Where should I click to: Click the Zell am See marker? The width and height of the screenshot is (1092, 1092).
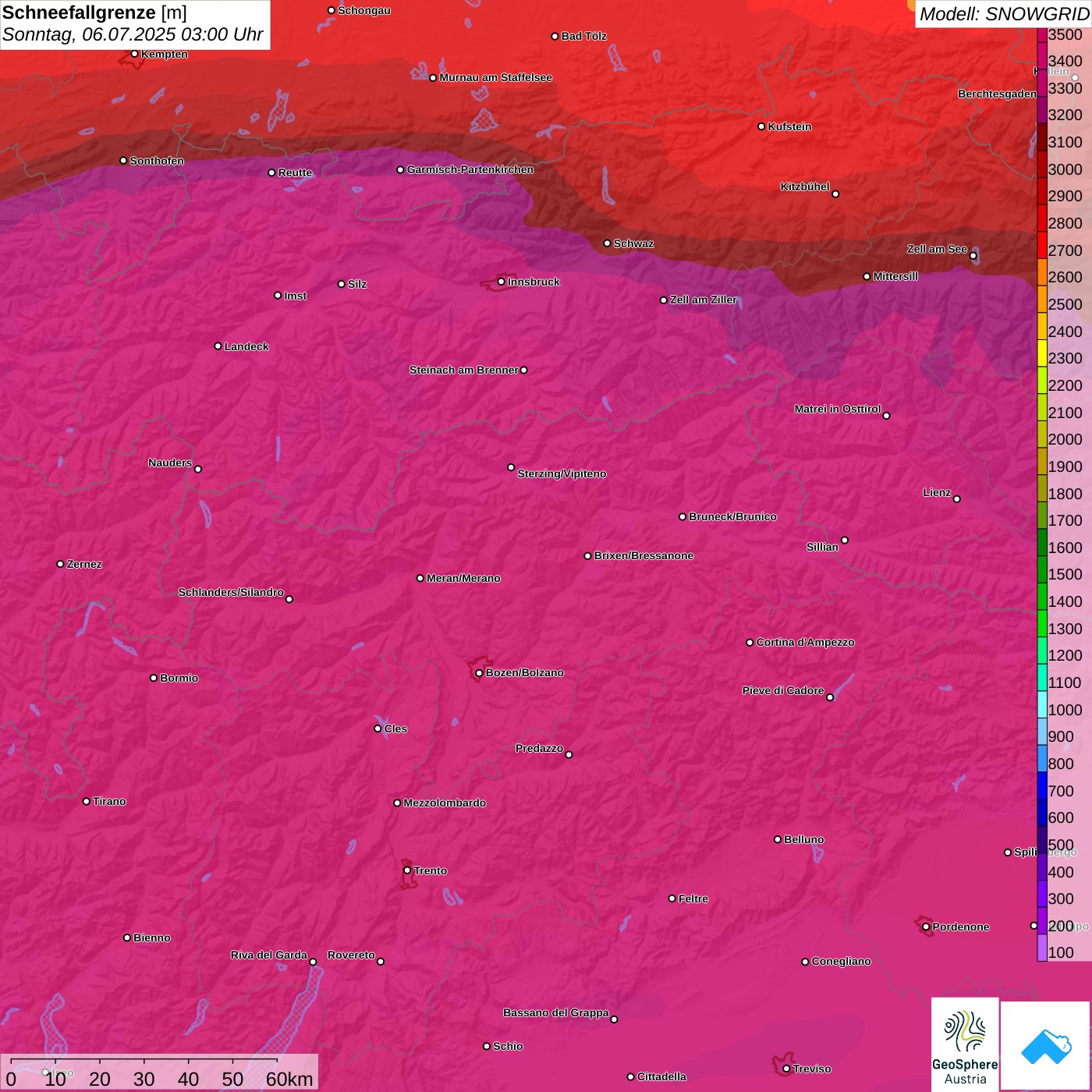[973, 256]
